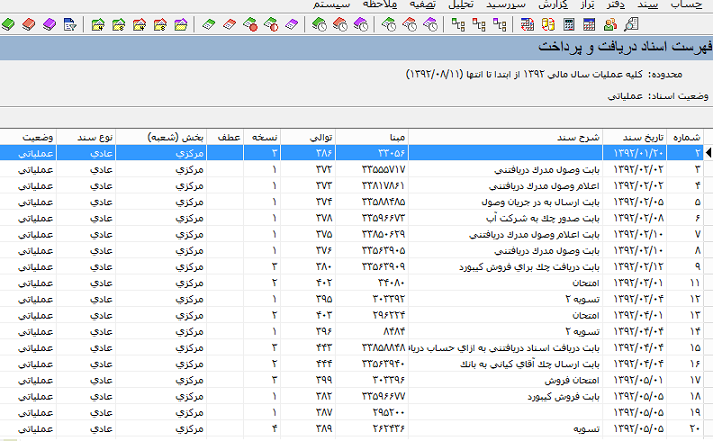This screenshot has height=441, width=713.
Task: Click the وضعیت column header
Action: click(37, 136)
